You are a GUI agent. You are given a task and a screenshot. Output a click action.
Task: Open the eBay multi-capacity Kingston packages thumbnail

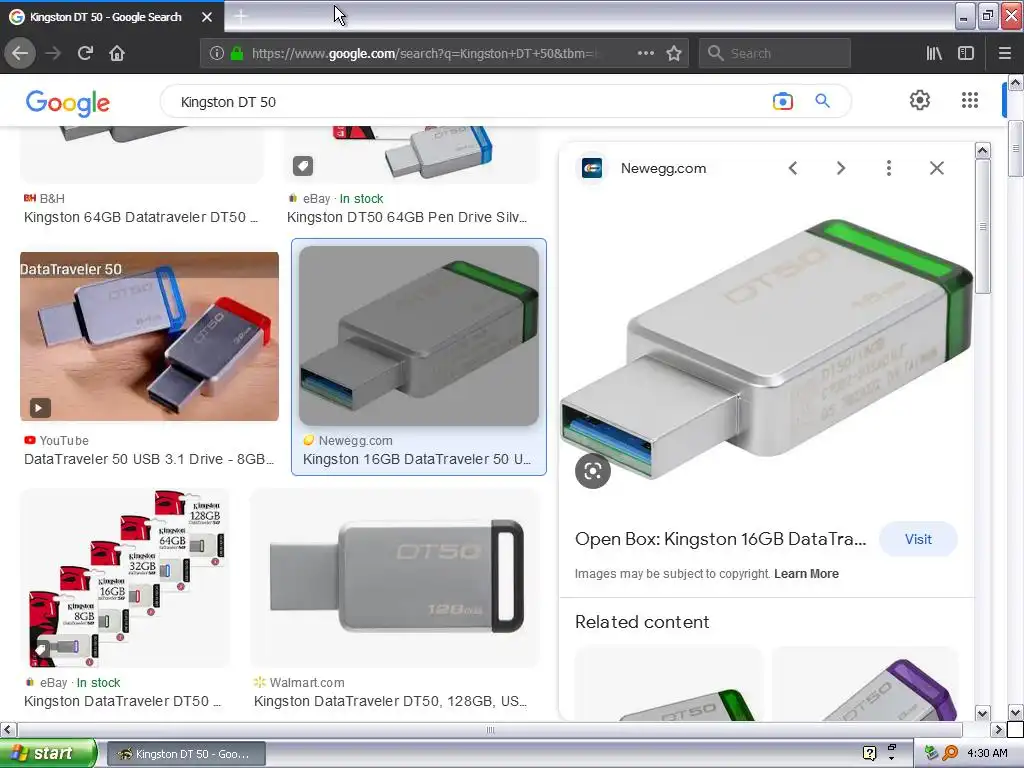[125, 579]
